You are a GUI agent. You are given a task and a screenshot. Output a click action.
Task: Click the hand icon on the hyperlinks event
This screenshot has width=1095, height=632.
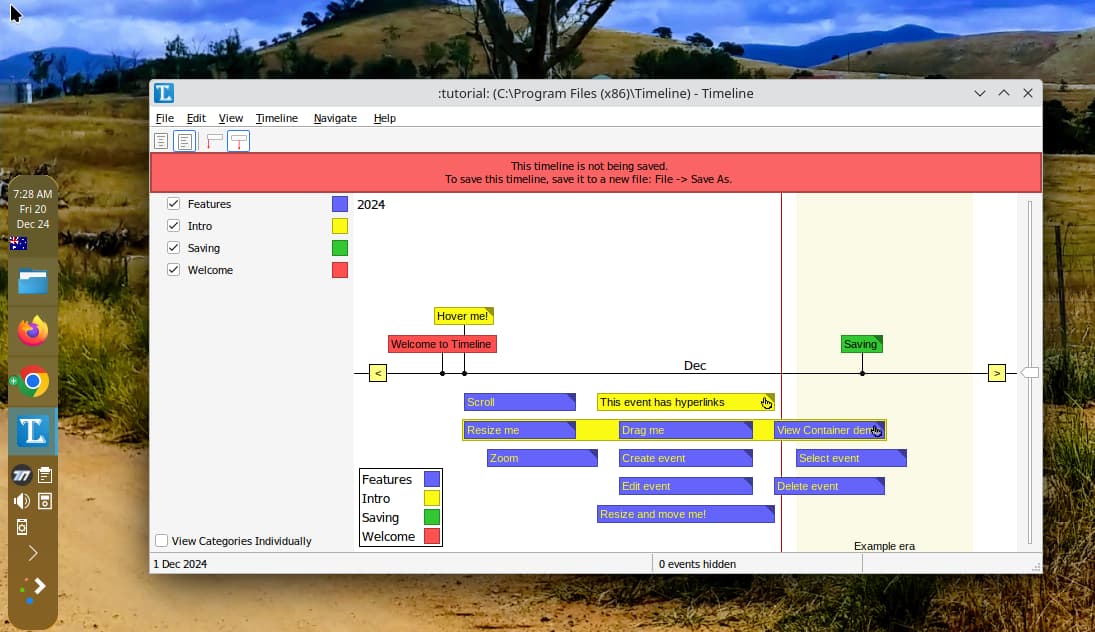[767, 403]
